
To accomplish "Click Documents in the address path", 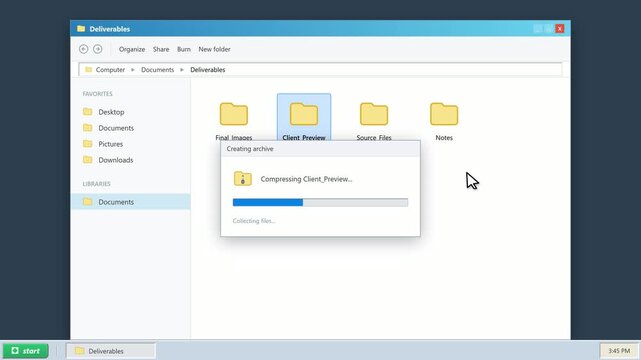I will click(x=157, y=70).
